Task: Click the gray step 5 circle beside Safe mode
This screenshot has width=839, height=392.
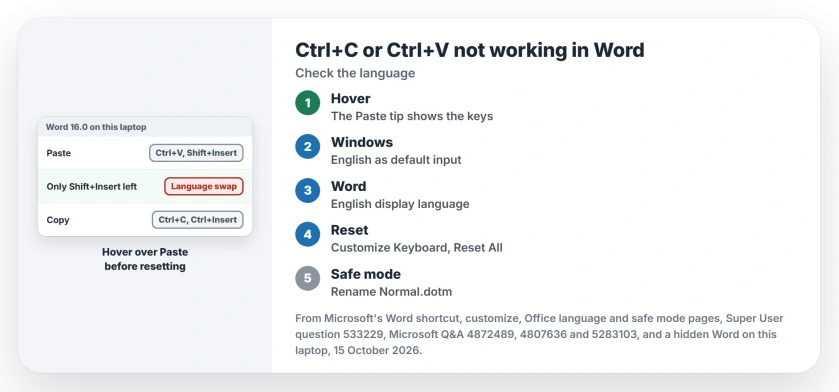Action: (x=308, y=278)
